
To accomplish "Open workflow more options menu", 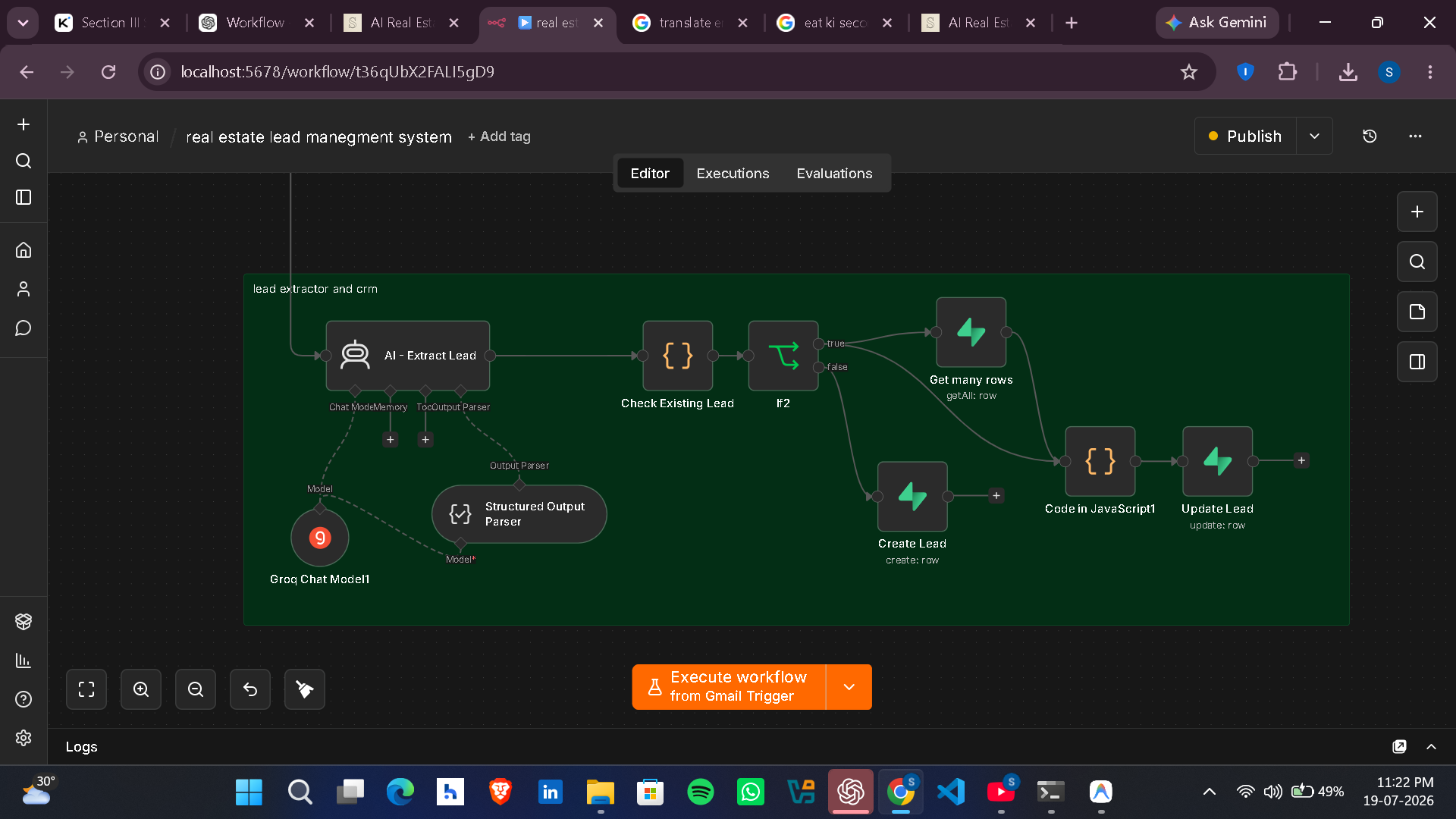I will tap(1415, 136).
